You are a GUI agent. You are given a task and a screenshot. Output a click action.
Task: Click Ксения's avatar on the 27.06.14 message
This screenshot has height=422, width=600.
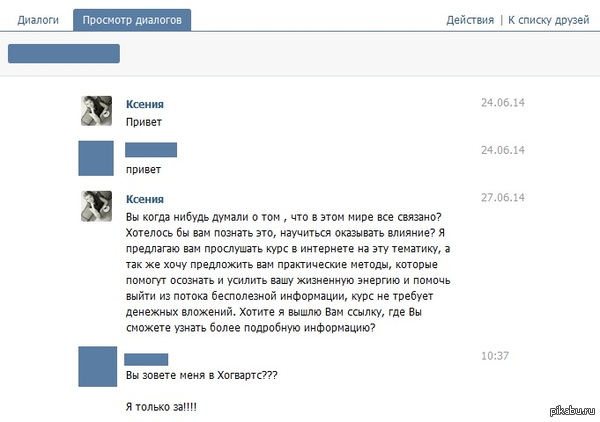tap(96, 206)
